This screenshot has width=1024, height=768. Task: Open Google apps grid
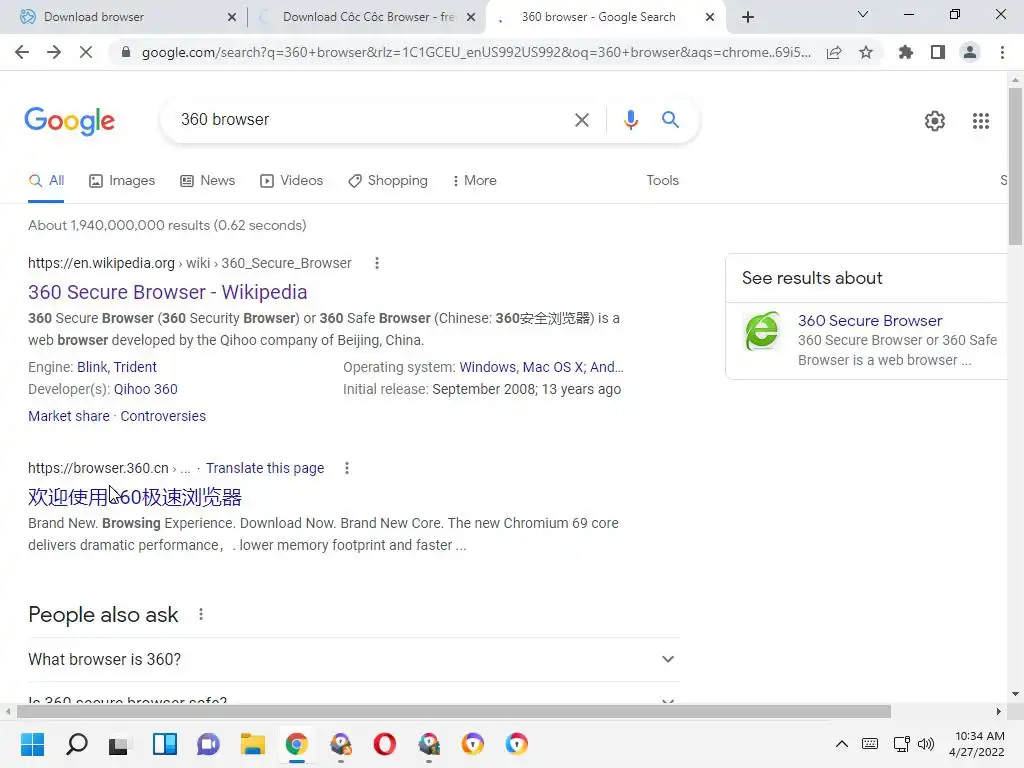pyautogui.click(x=981, y=121)
